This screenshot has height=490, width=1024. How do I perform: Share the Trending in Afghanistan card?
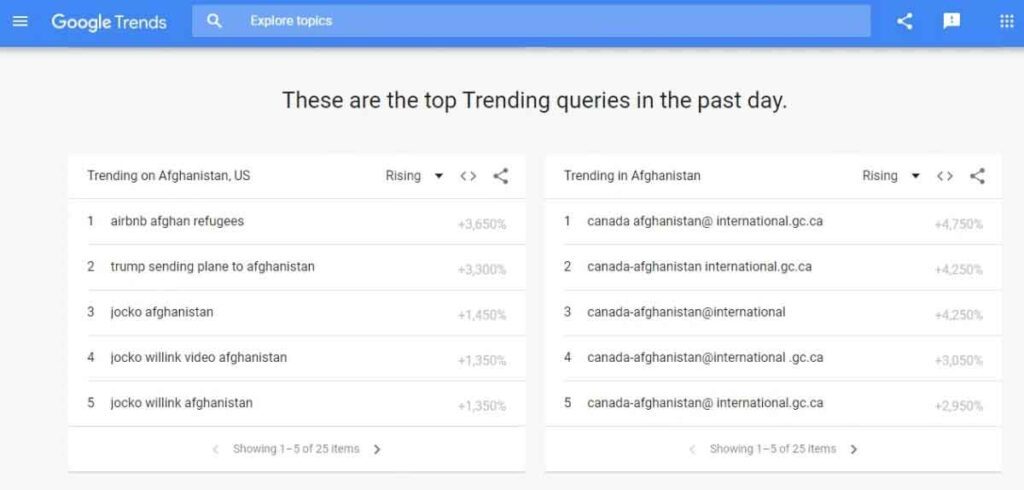point(977,176)
